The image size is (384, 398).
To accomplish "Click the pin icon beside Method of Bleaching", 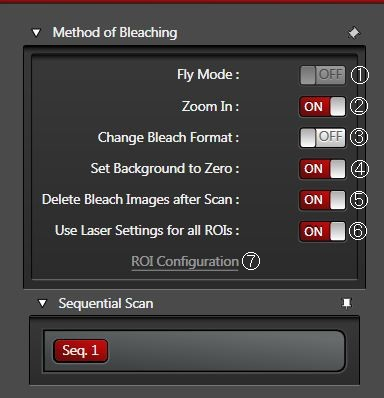I will pyautogui.click(x=354, y=33).
